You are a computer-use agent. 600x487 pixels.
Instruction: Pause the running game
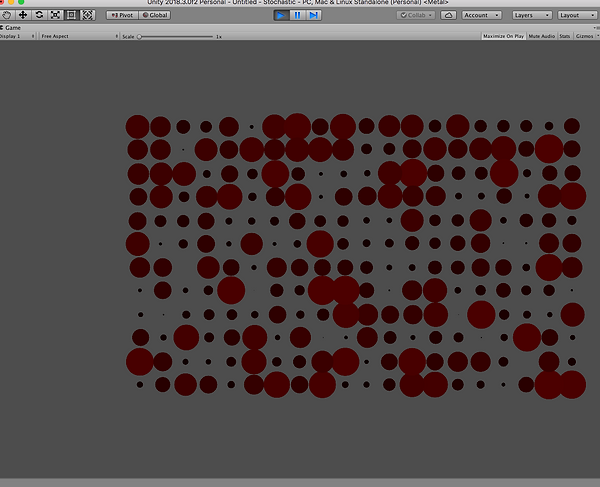(x=297, y=15)
